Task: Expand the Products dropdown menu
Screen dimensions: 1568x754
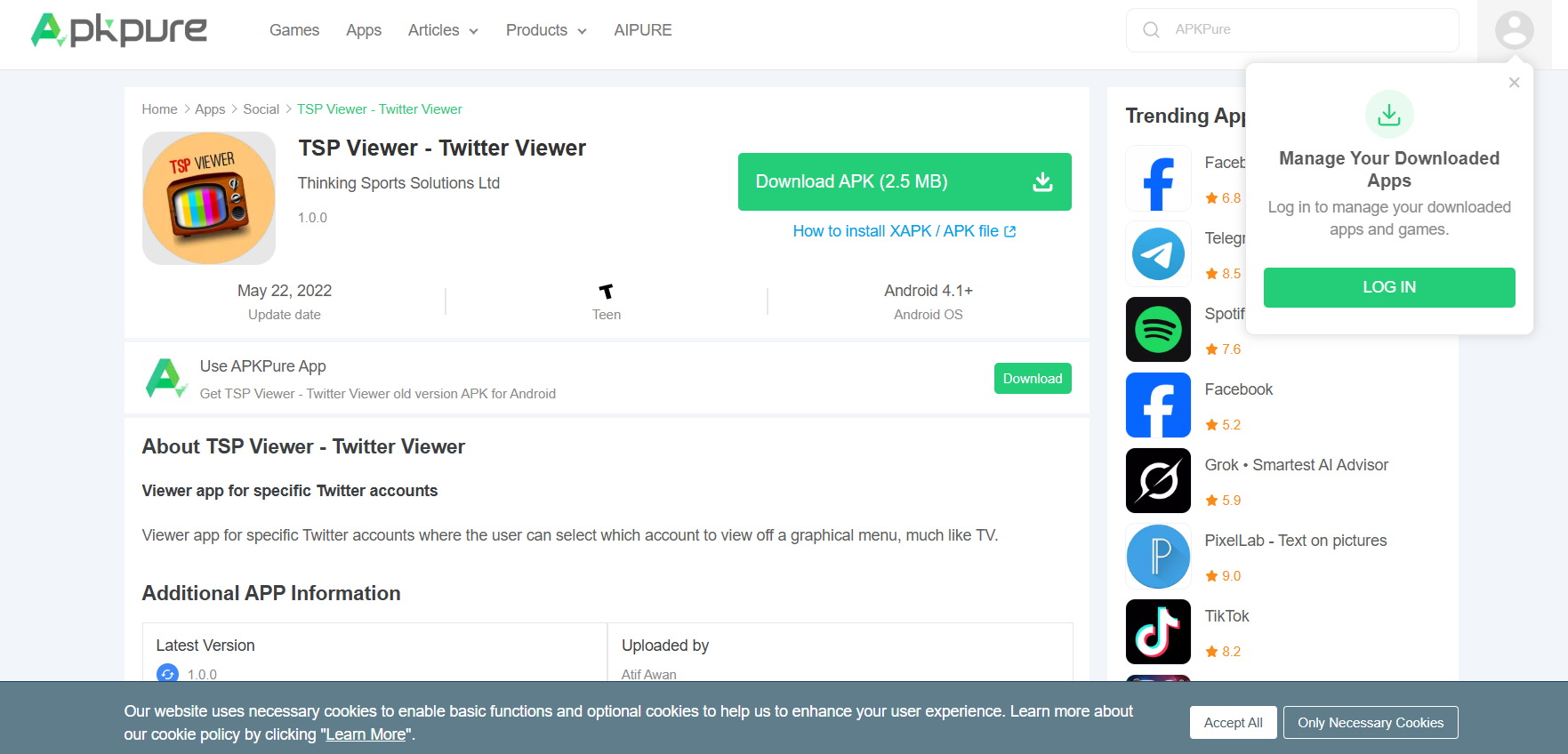Action: (546, 30)
